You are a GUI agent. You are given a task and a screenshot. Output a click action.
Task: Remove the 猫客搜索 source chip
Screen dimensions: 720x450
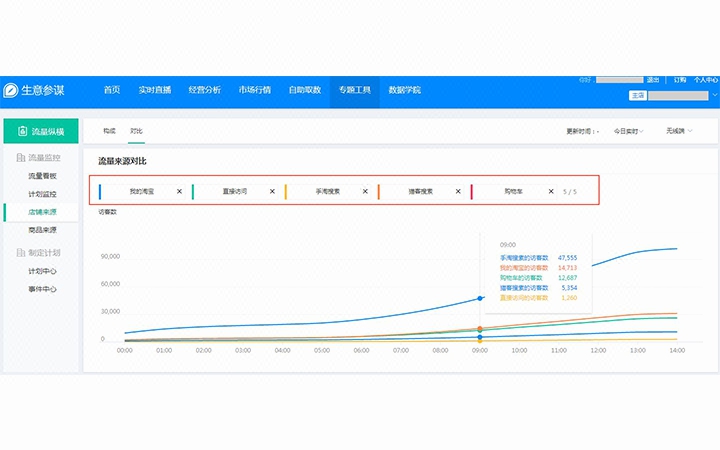point(458,191)
